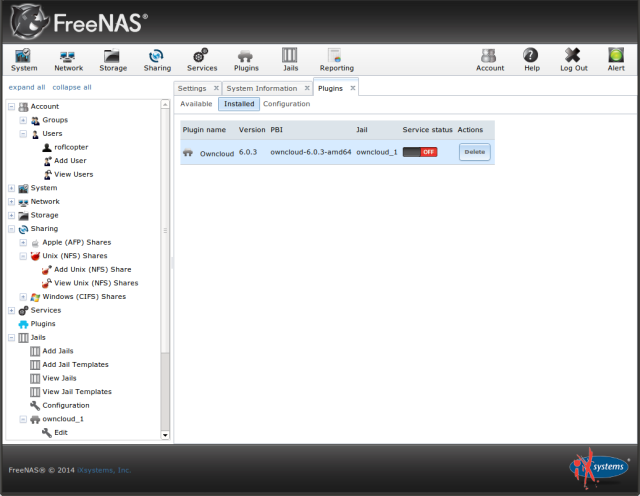
Task: Expand the Services tree node
Action: (11, 310)
